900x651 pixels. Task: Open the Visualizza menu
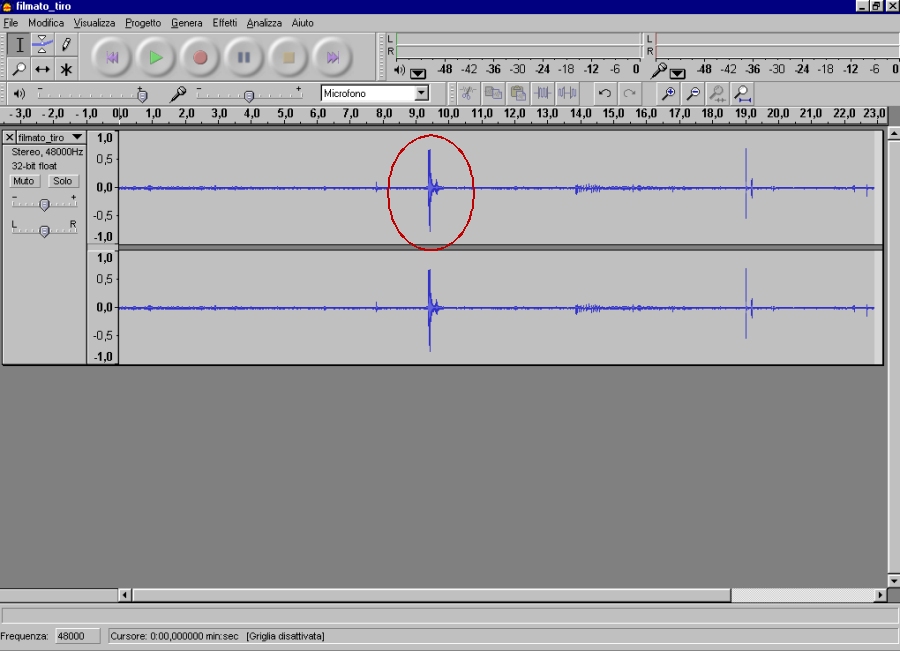(94, 23)
